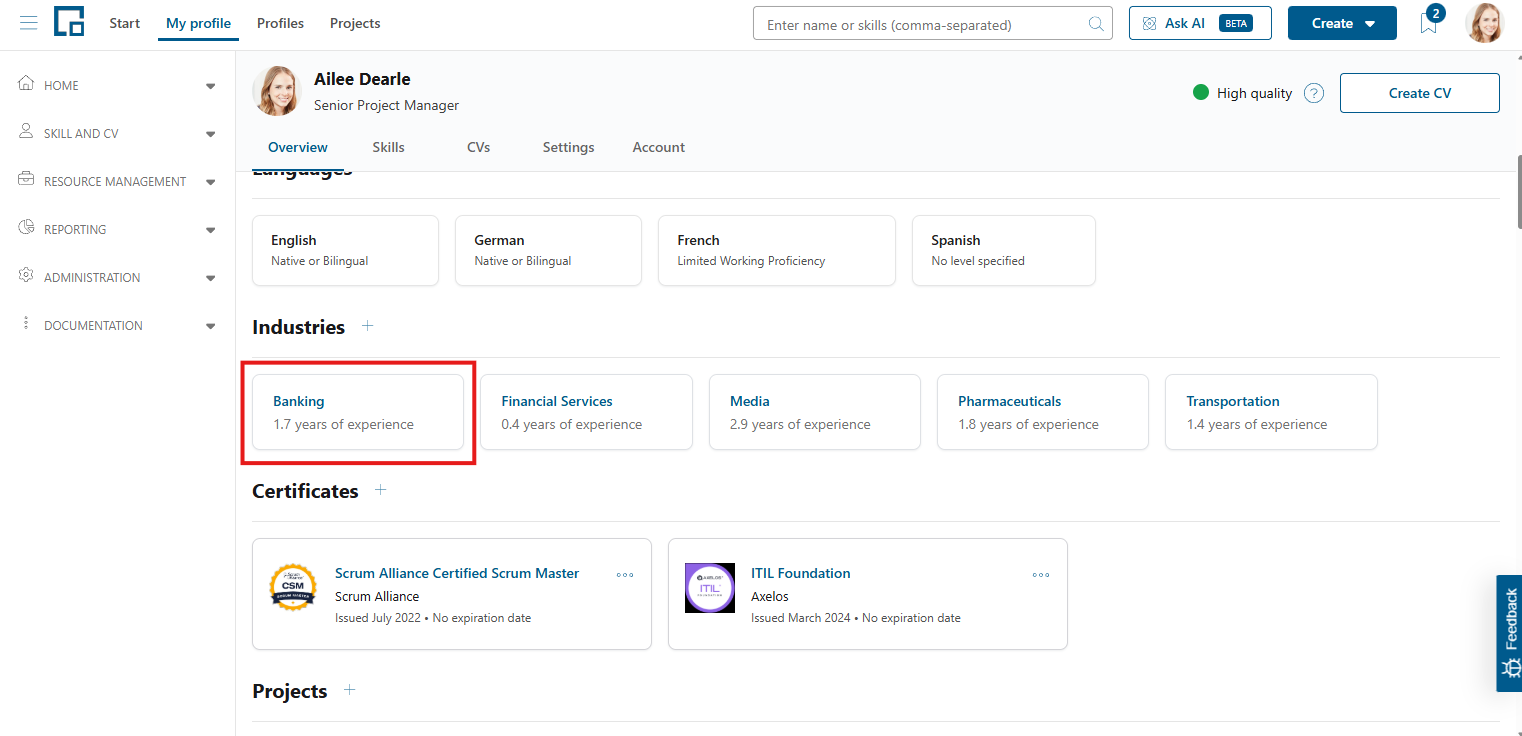Select the Spanish language card
The image size is (1522, 736).
(1004, 250)
